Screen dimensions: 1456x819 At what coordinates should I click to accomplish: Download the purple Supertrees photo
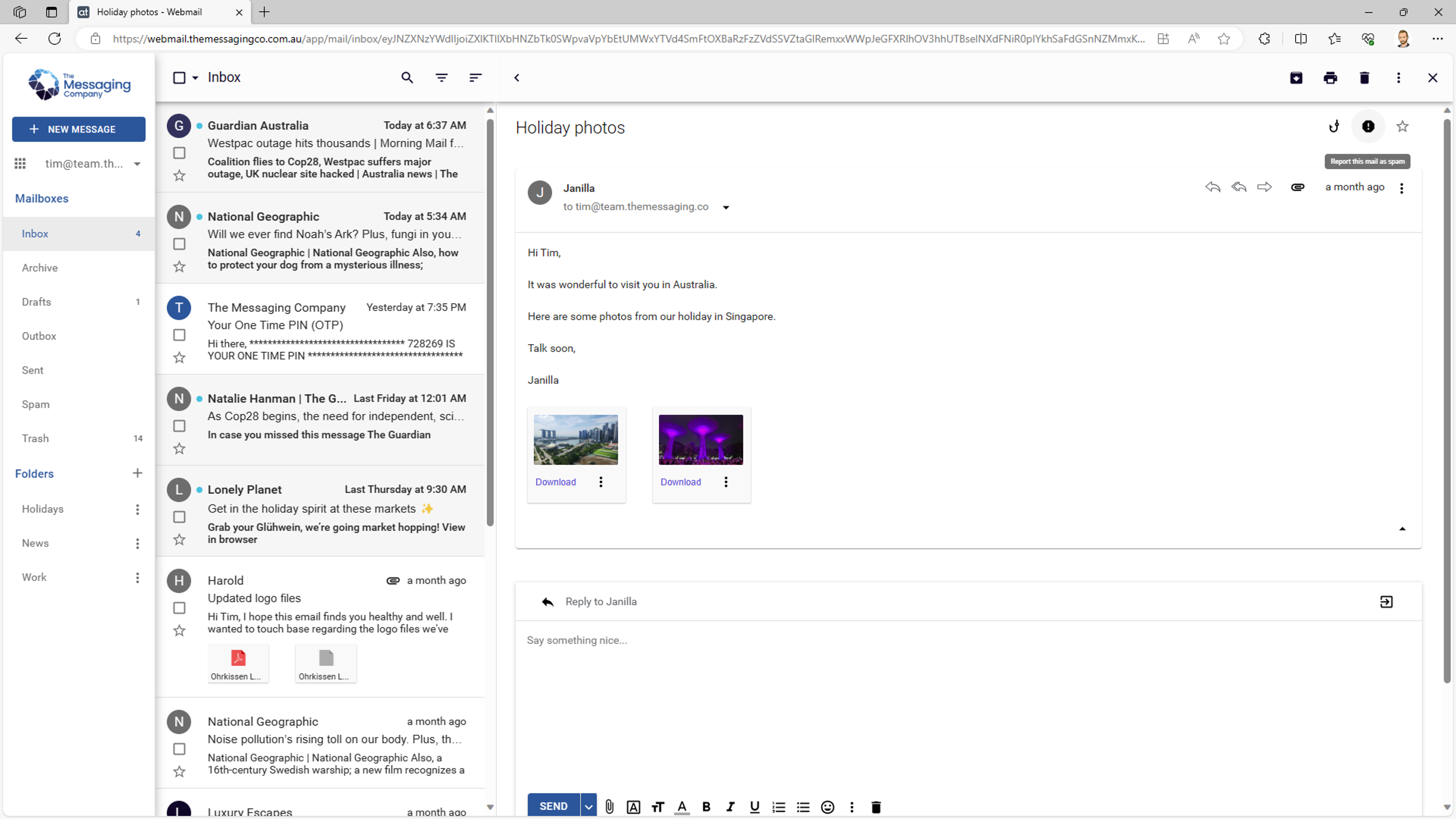[x=681, y=482]
